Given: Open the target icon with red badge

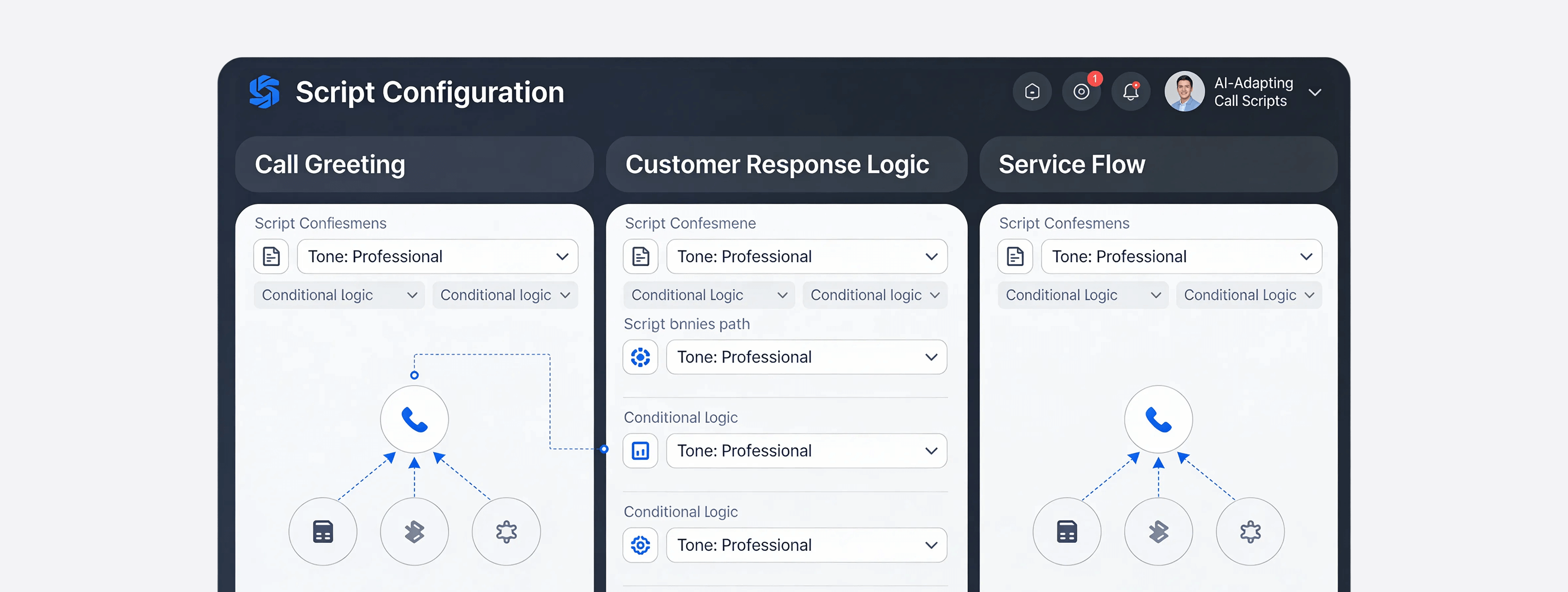Looking at the screenshot, I should 1081,92.
